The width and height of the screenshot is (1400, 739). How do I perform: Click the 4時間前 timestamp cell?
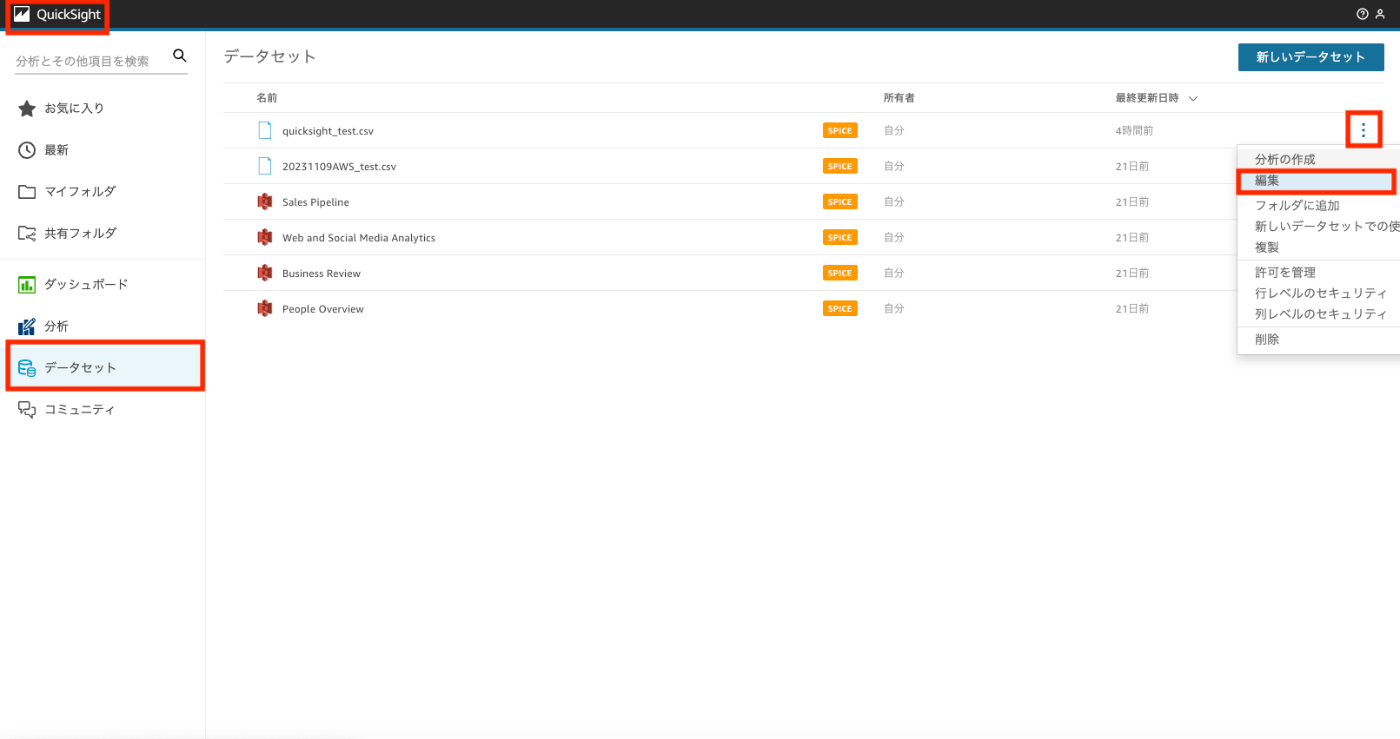(1135, 131)
